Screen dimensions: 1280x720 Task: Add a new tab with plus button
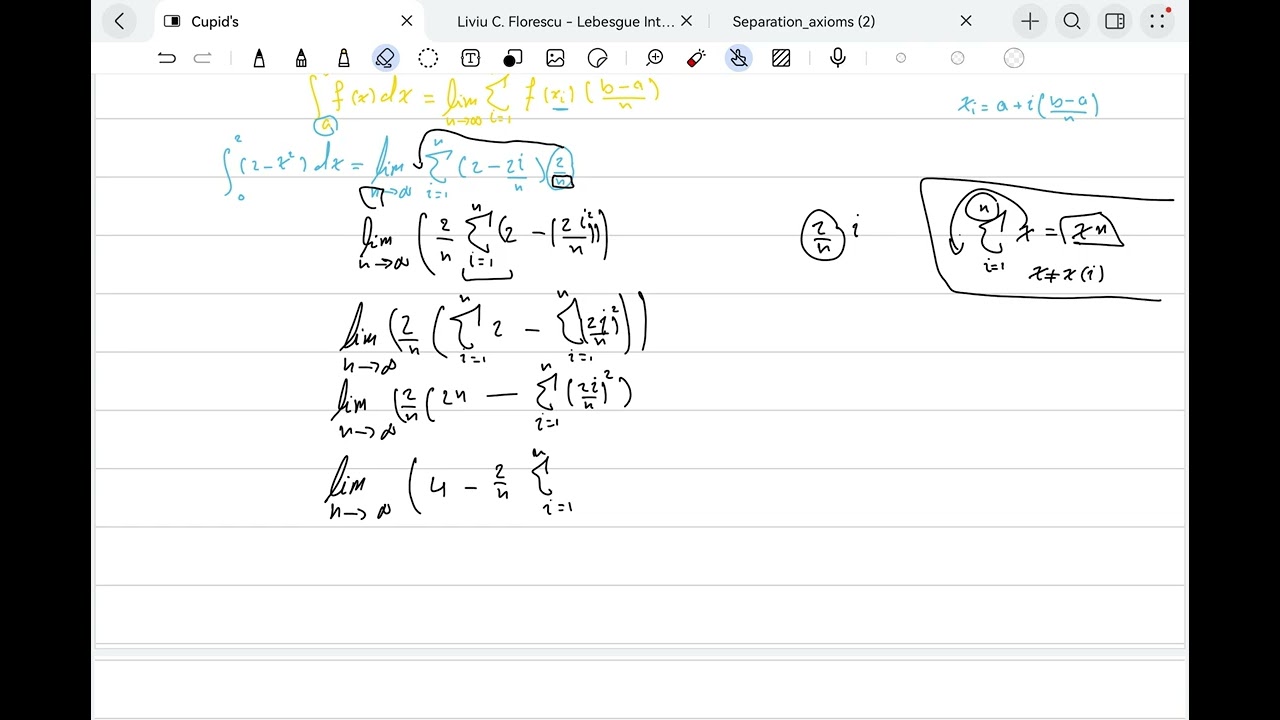click(x=1029, y=21)
